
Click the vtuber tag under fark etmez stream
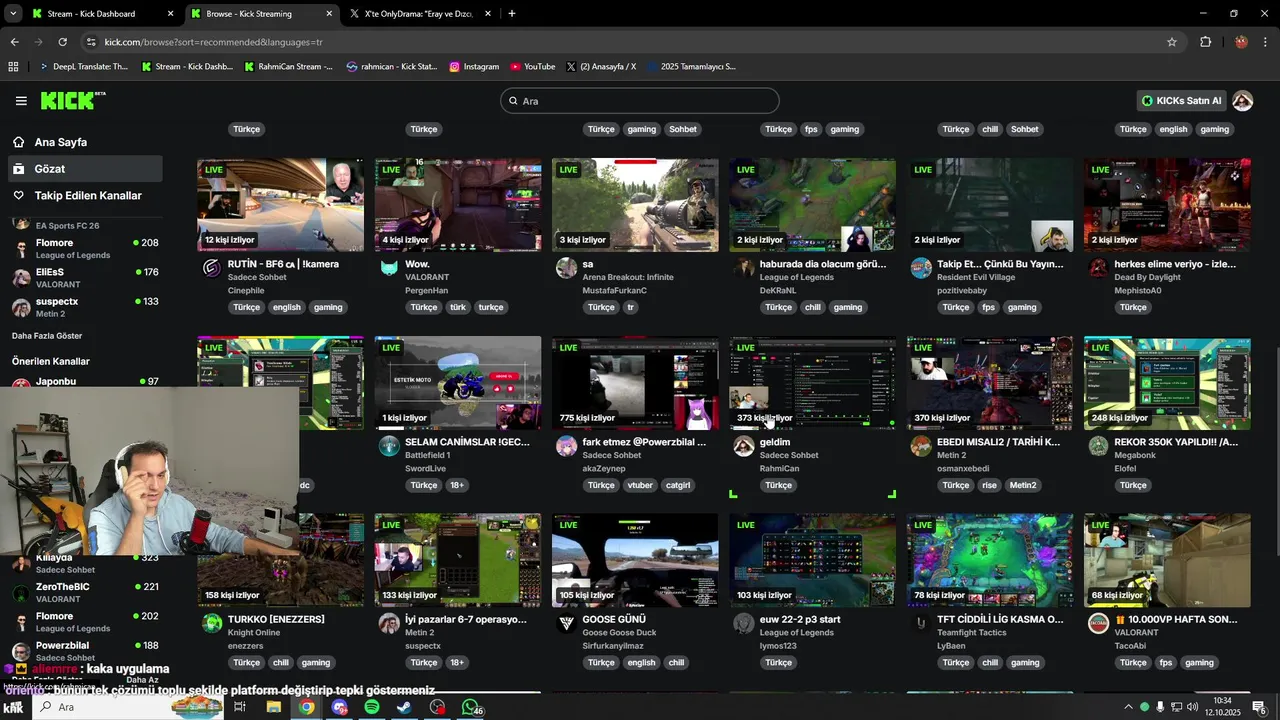(640, 485)
